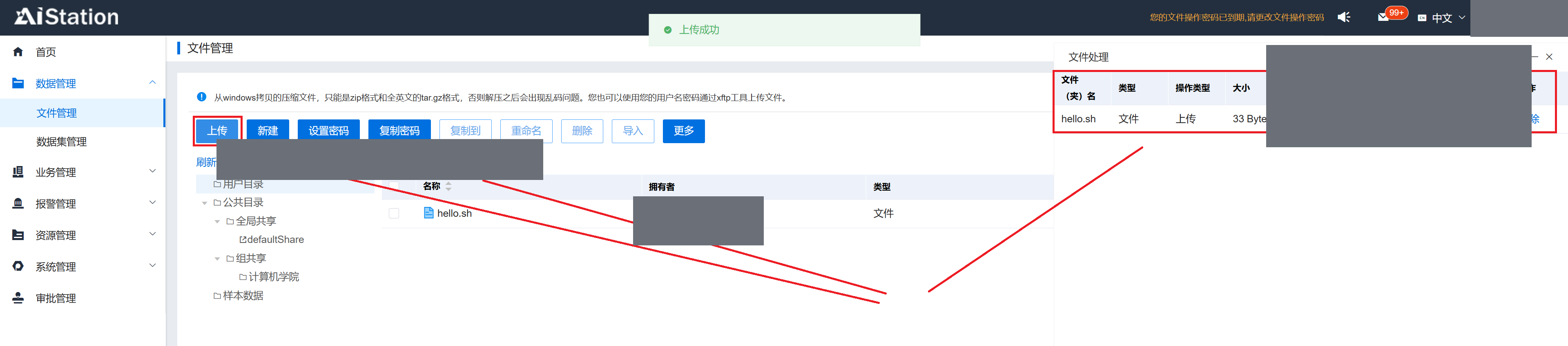Screen dimensions: 1568x346
Task: Expand the 报警管理 menu chevron
Action: tap(153, 203)
